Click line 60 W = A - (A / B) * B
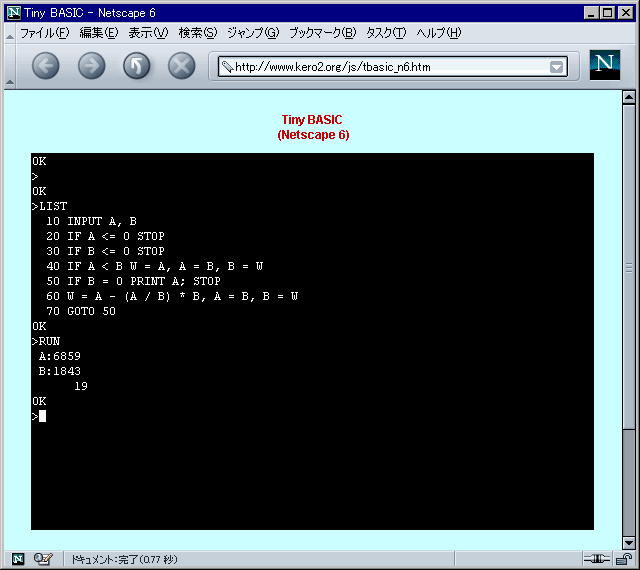This screenshot has height=570, width=640. 172,296
